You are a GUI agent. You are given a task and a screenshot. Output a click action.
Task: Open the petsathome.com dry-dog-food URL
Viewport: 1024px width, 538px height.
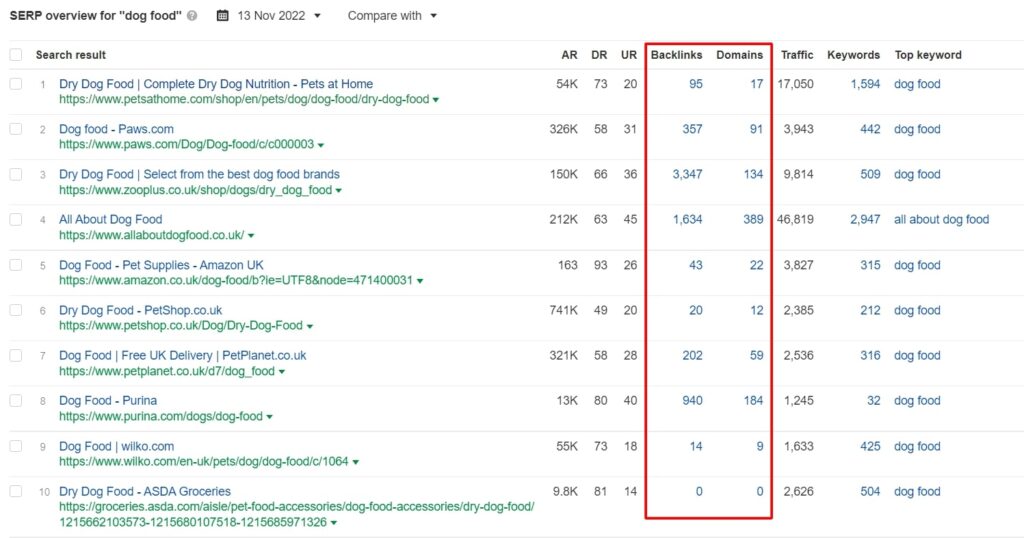click(244, 99)
